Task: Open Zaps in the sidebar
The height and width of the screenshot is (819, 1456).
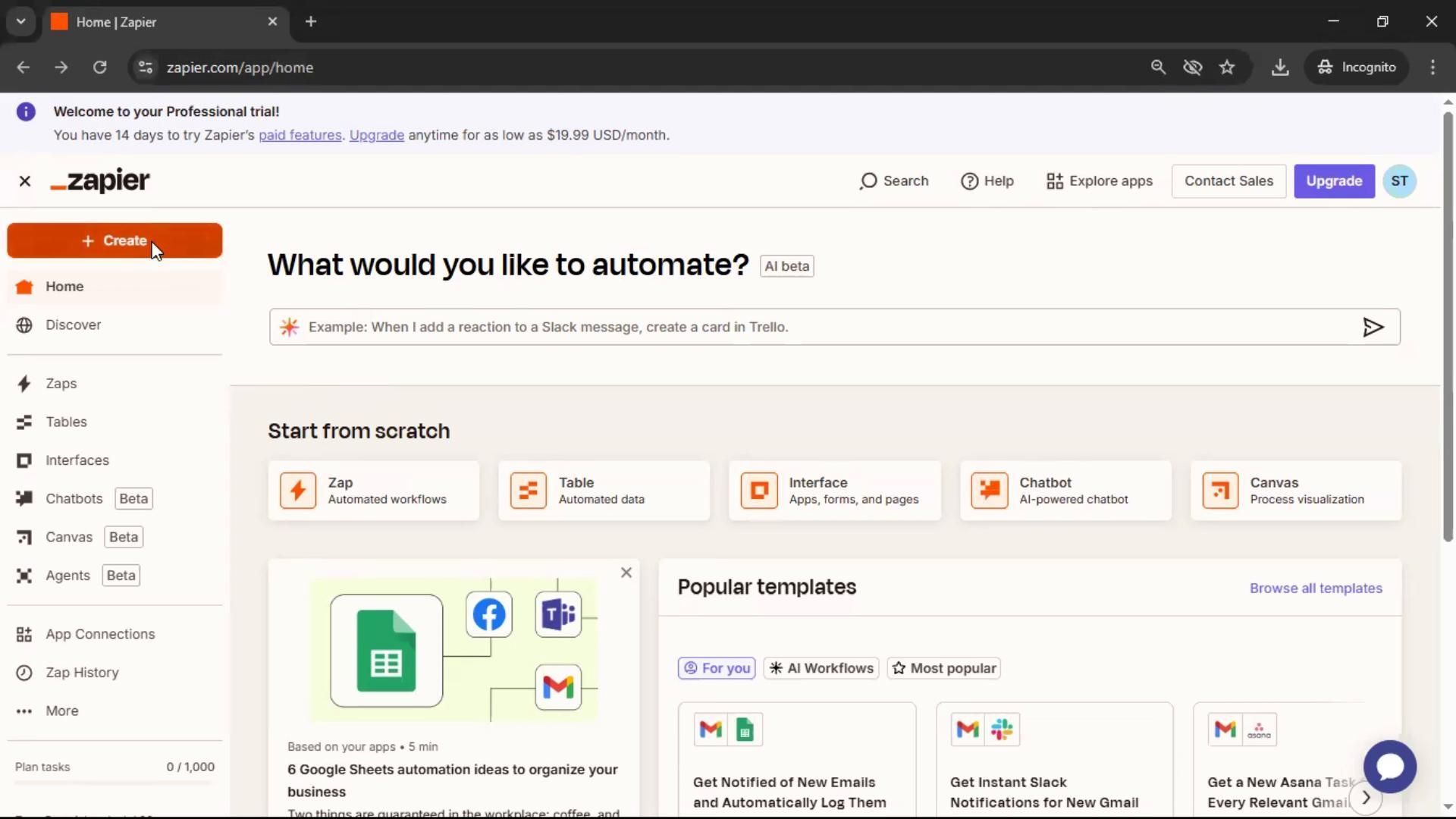Action: click(61, 384)
